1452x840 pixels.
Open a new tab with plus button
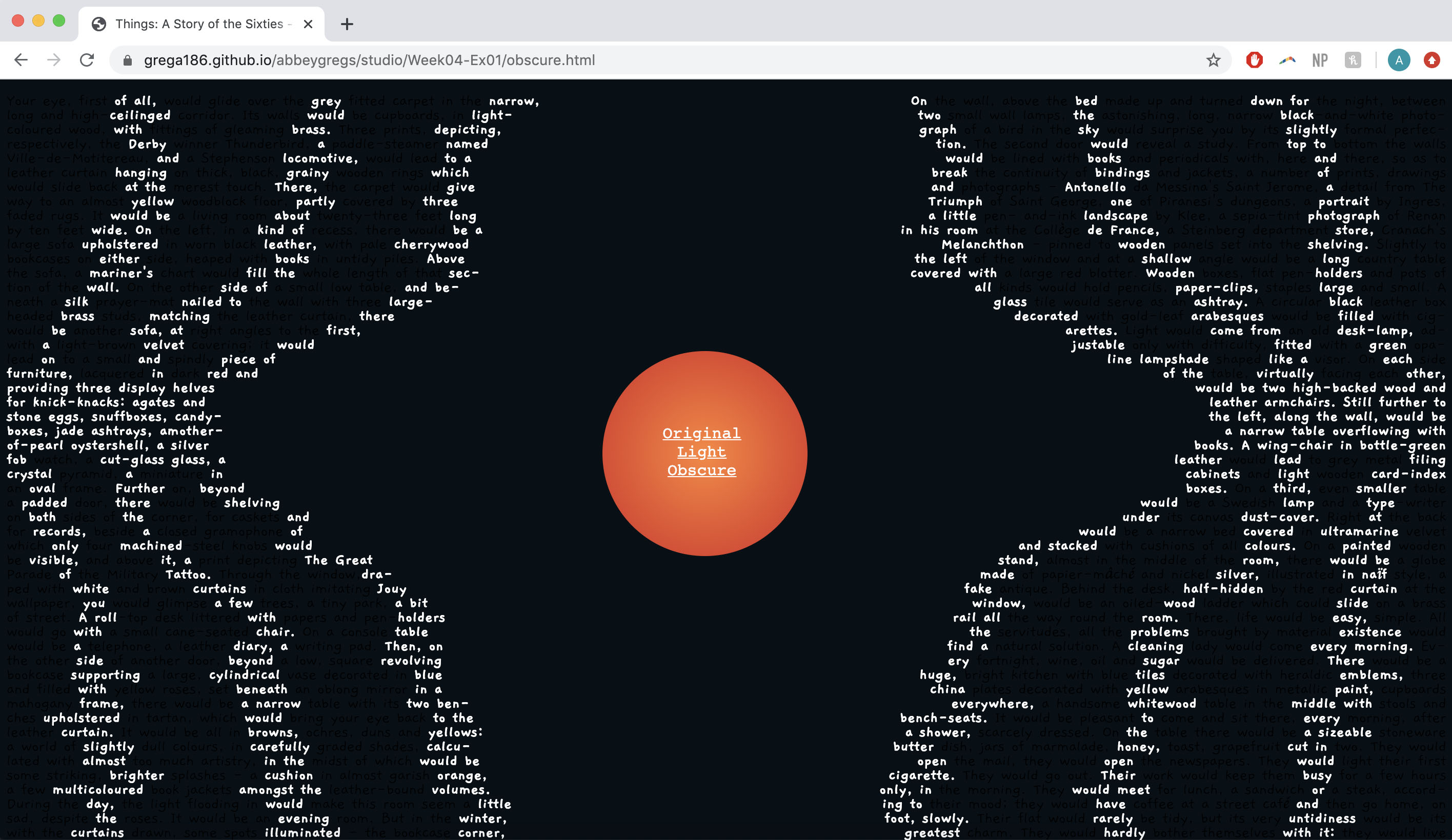coord(346,24)
